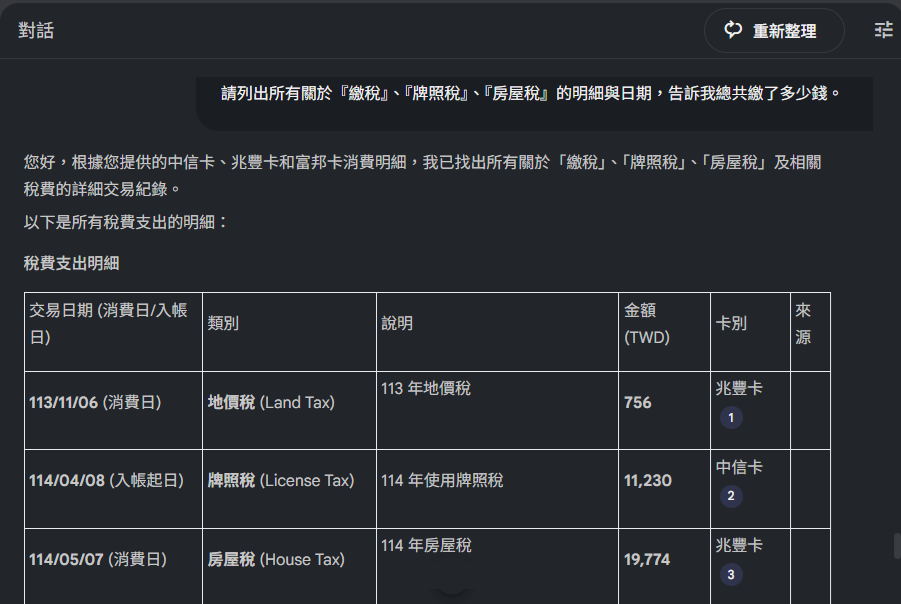Select the user prompt message bubble

pyautogui.click(x=534, y=103)
